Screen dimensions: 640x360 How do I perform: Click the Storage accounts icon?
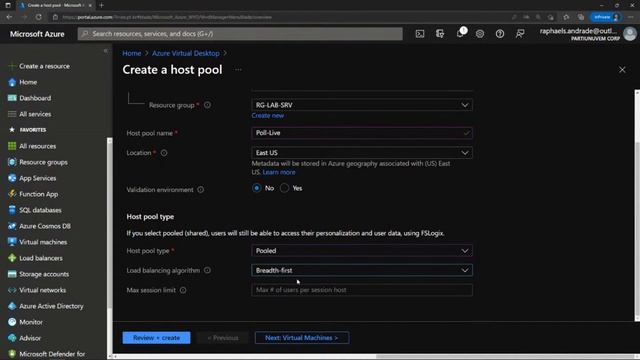click(x=12, y=274)
